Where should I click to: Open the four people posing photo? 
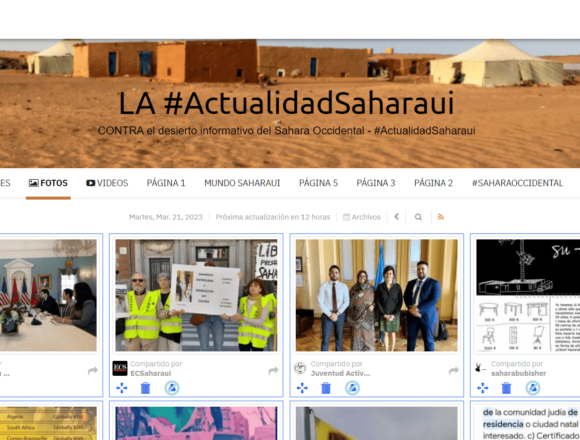point(377,295)
